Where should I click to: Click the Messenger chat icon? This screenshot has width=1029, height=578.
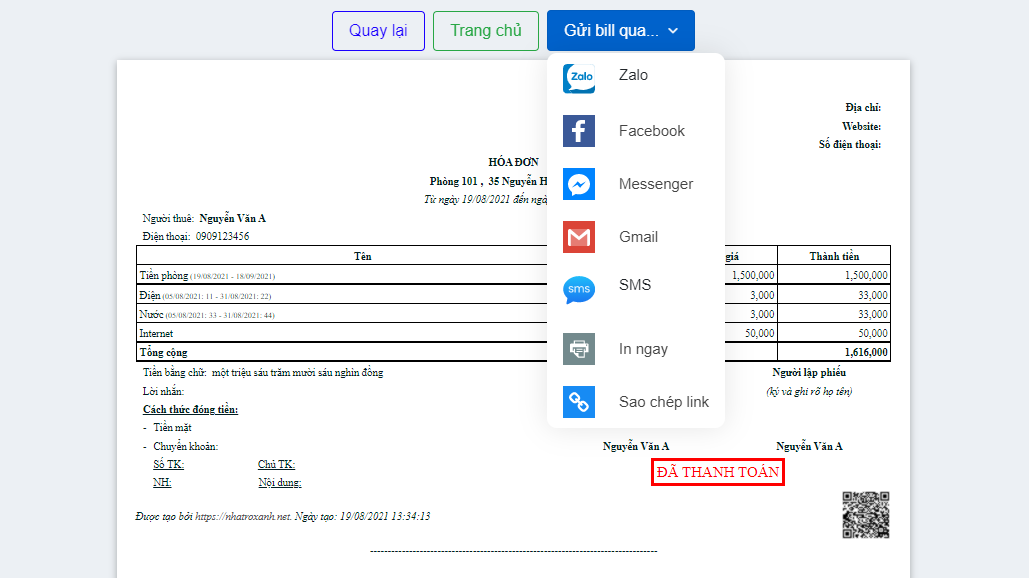[579, 184]
